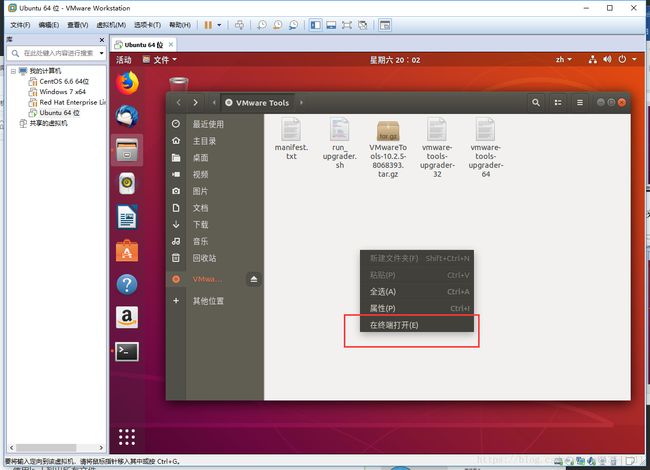The height and width of the screenshot is (470, 650).
Task: Collapse 我的计算机 tree node
Action: [x=13, y=71]
